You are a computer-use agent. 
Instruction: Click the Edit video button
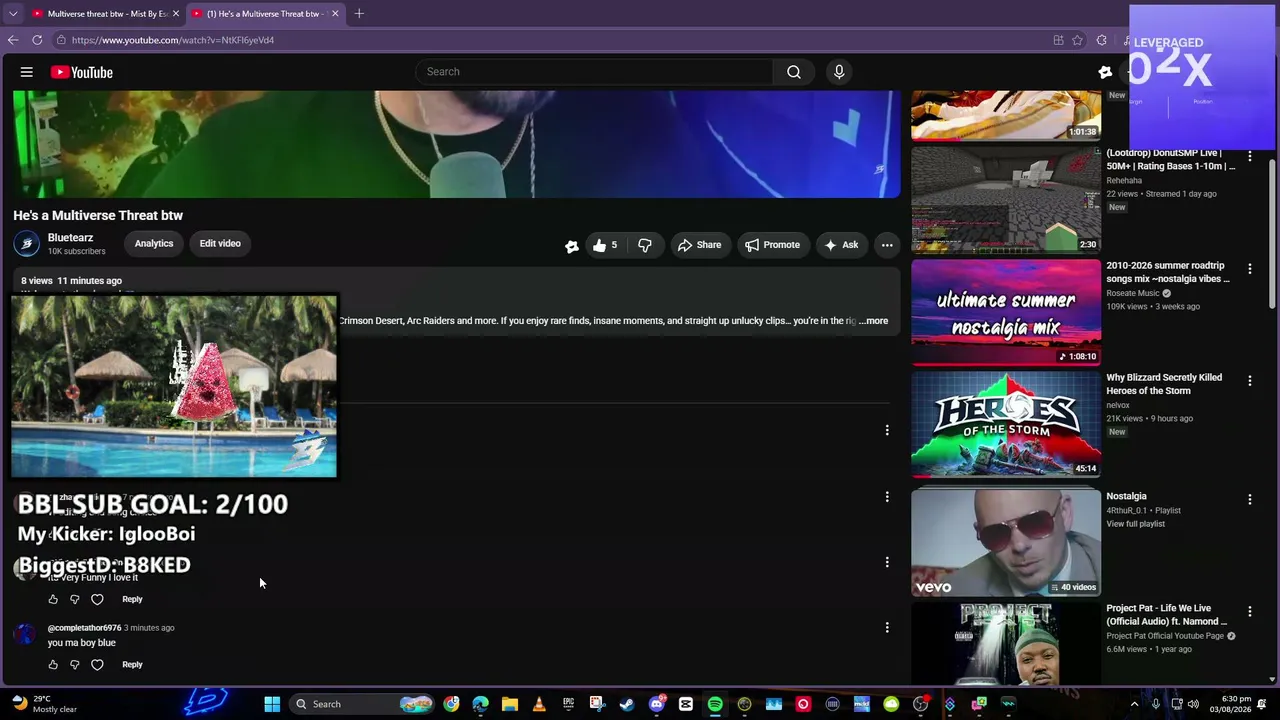click(220, 244)
